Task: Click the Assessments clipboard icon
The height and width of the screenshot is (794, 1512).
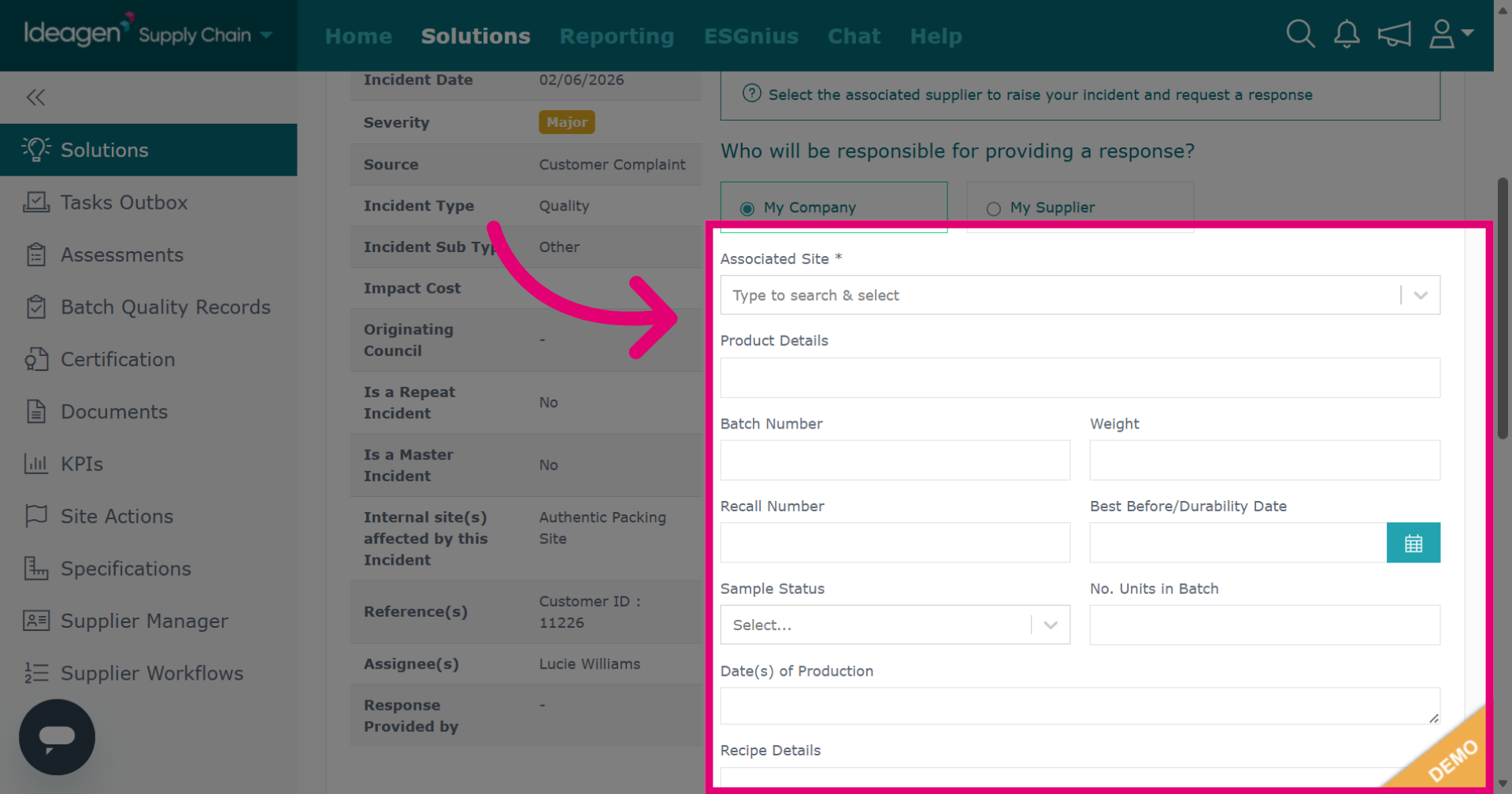Action: pyautogui.click(x=36, y=254)
